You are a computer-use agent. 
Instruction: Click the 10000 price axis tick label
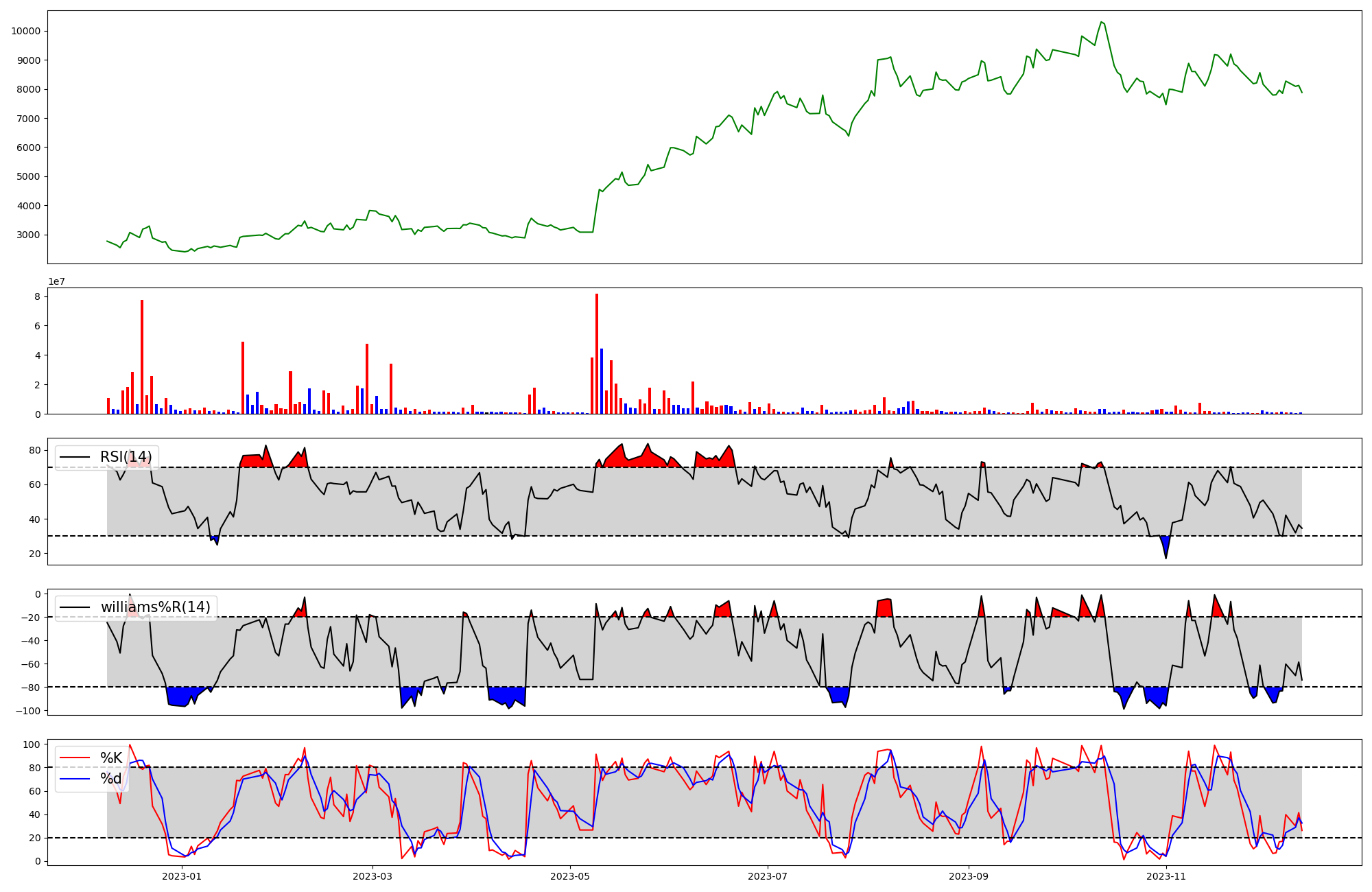pos(25,31)
